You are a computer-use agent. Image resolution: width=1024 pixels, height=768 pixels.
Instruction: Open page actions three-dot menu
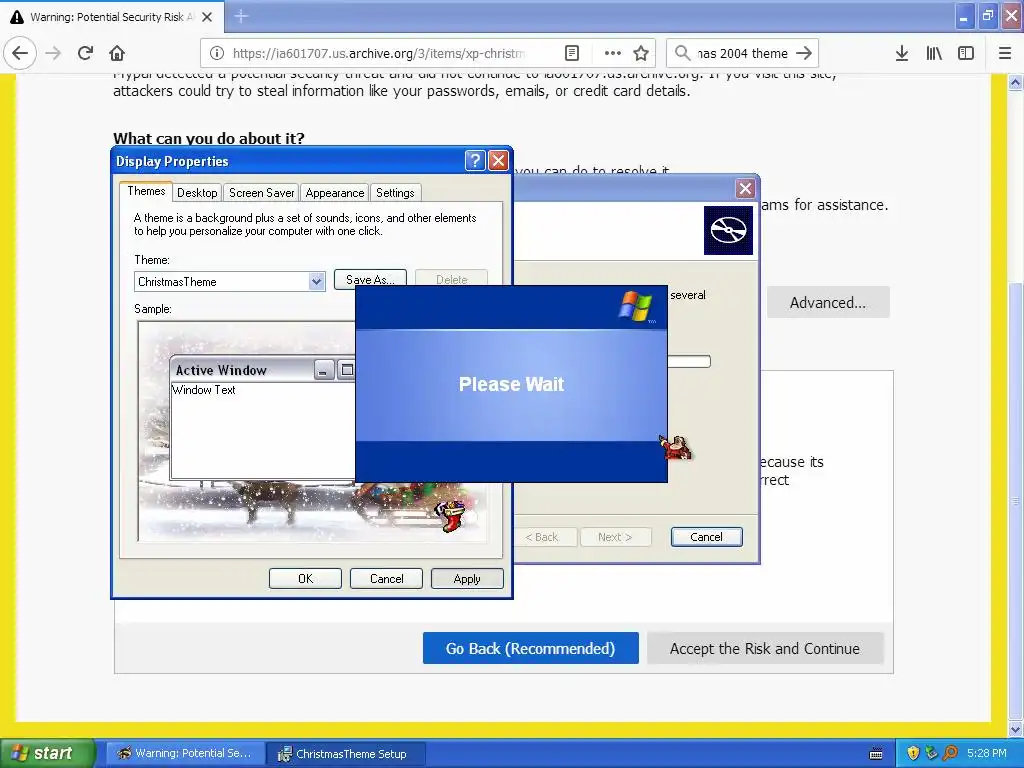tap(613, 53)
